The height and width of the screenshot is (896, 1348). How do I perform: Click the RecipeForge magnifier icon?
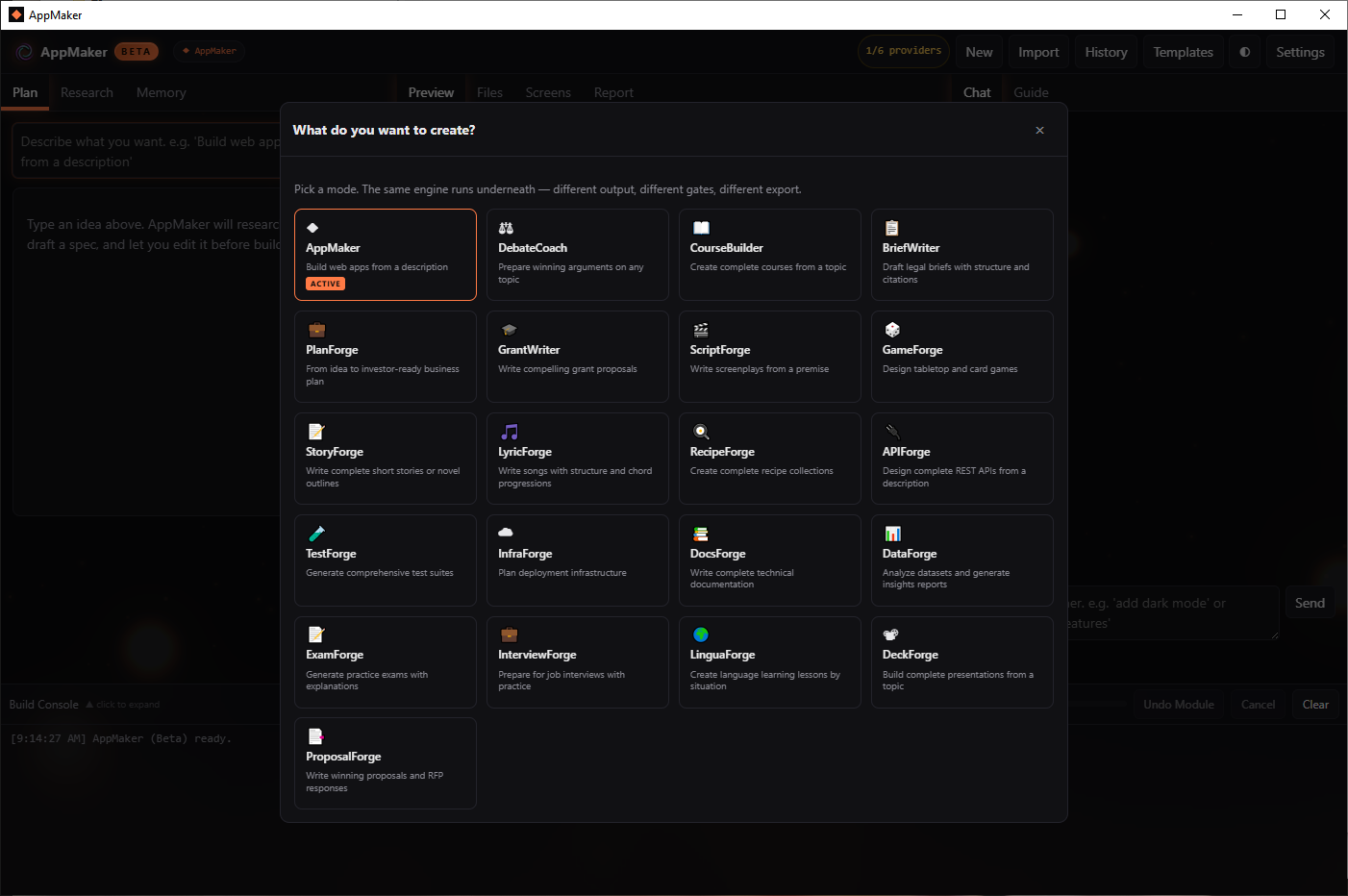[x=701, y=432]
